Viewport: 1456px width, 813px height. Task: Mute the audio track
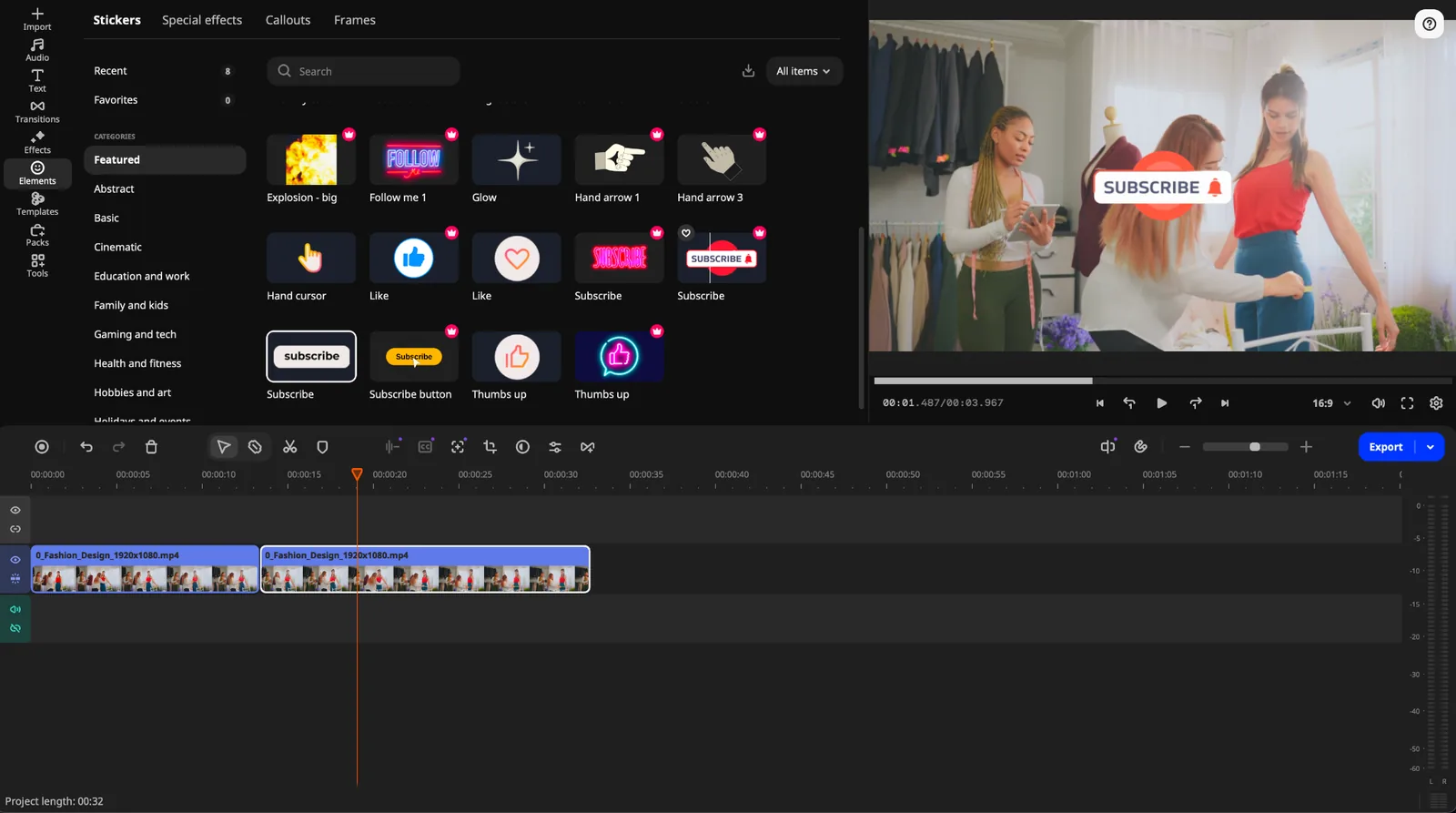(x=15, y=609)
